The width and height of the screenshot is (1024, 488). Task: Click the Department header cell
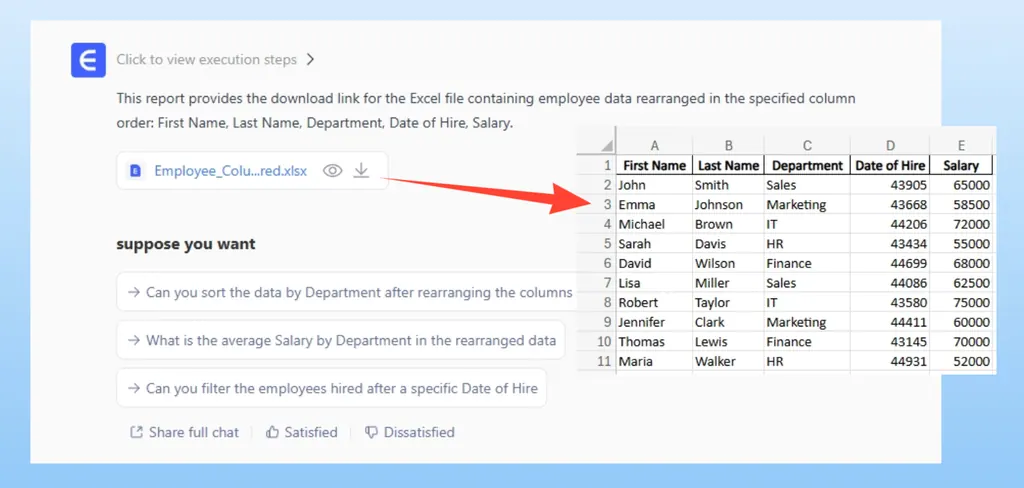(807, 165)
